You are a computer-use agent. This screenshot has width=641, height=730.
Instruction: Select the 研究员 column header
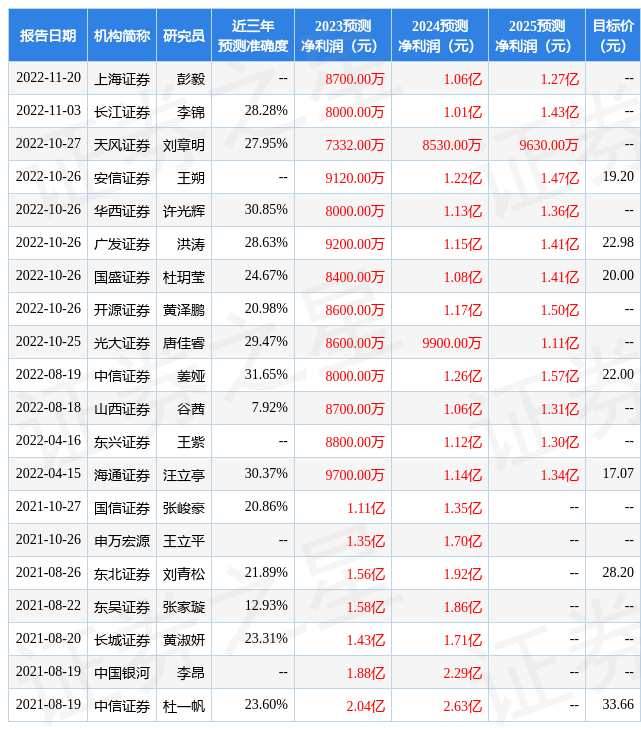pos(184,36)
